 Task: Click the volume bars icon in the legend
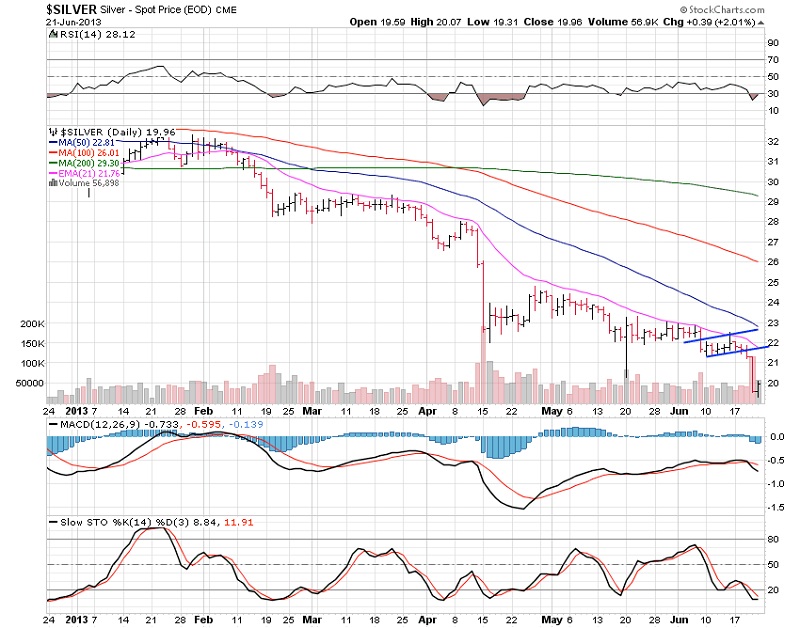[53, 183]
